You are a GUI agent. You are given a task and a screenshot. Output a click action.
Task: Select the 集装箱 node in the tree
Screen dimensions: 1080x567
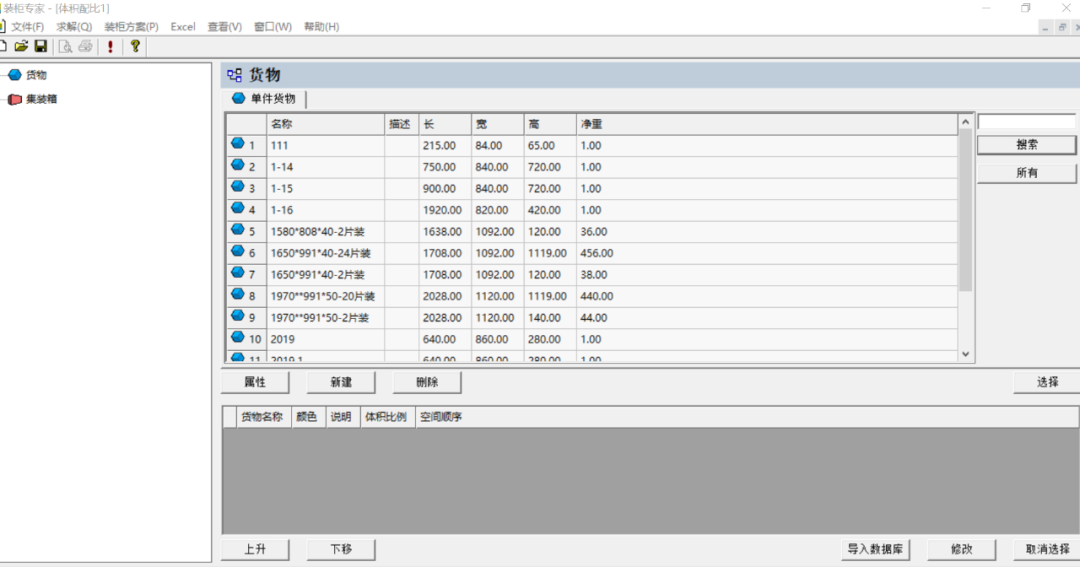coord(40,99)
